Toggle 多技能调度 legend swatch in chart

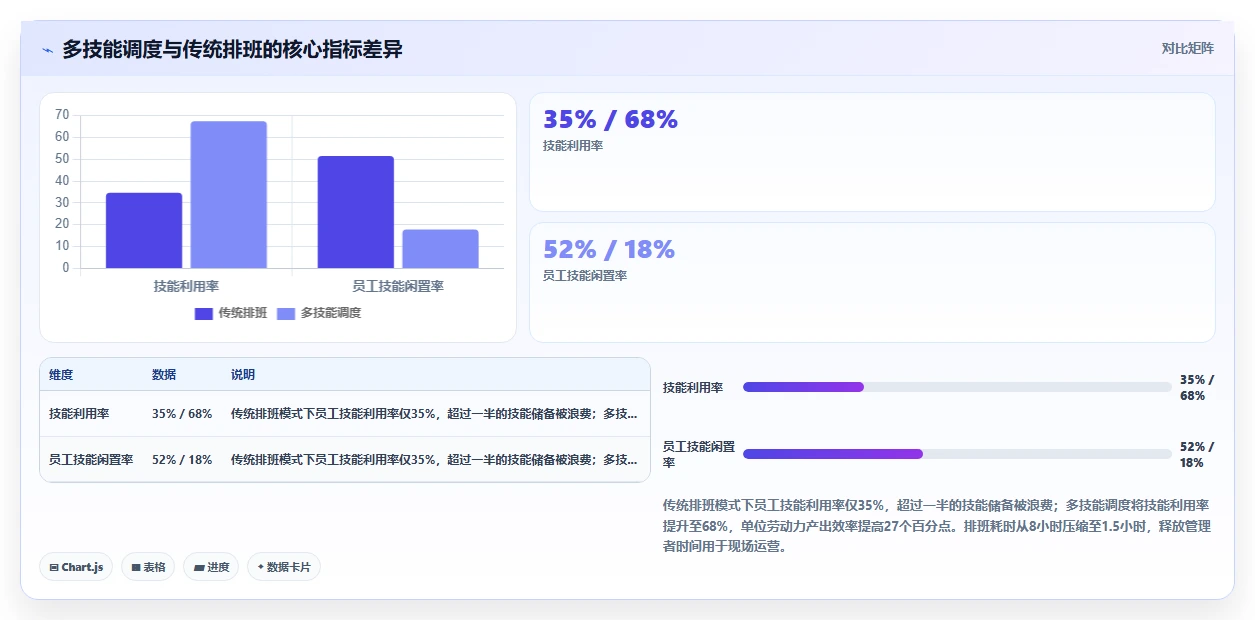[x=286, y=313]
